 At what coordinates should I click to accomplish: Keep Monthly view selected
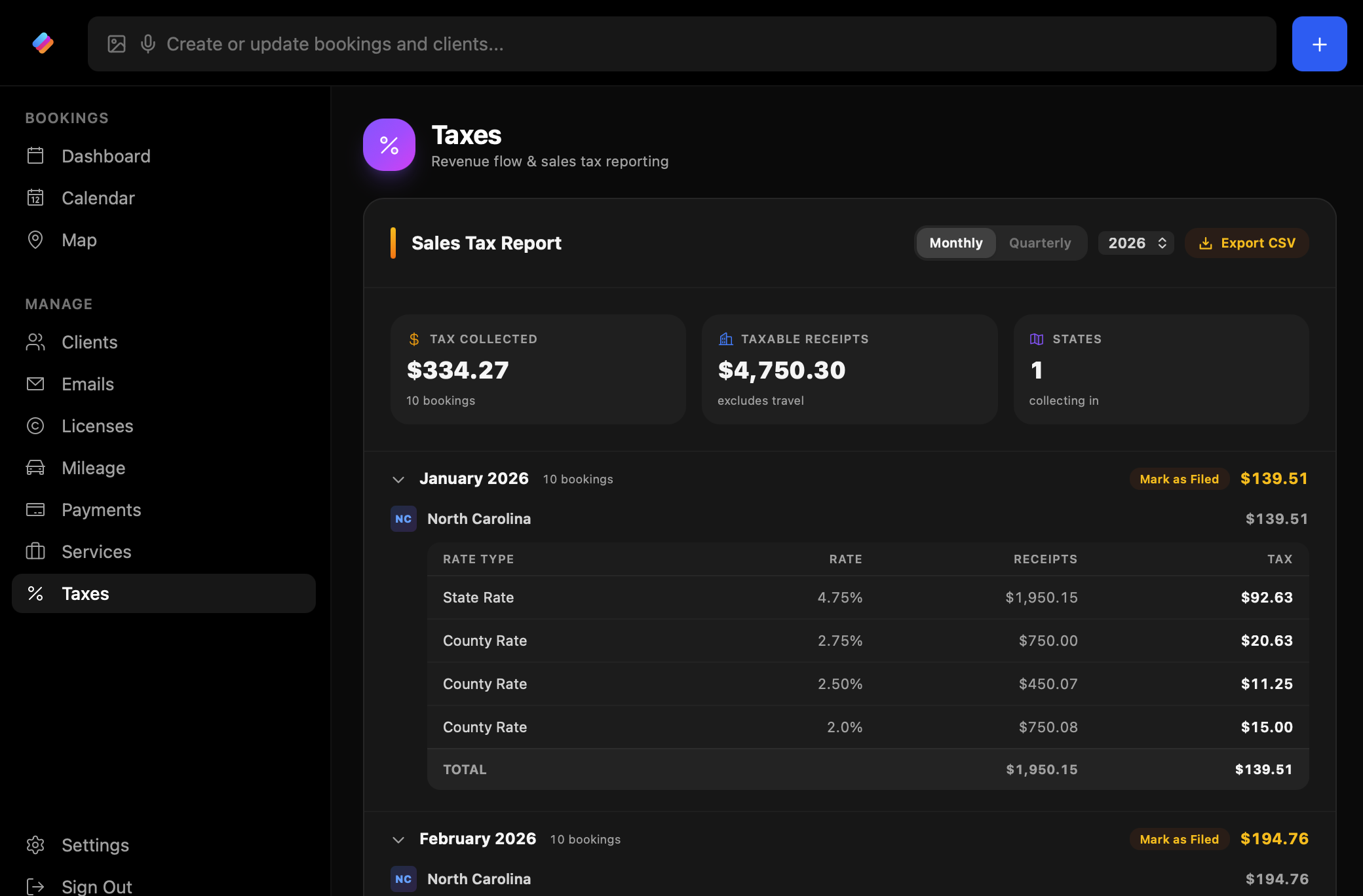(x=955, y=243)
